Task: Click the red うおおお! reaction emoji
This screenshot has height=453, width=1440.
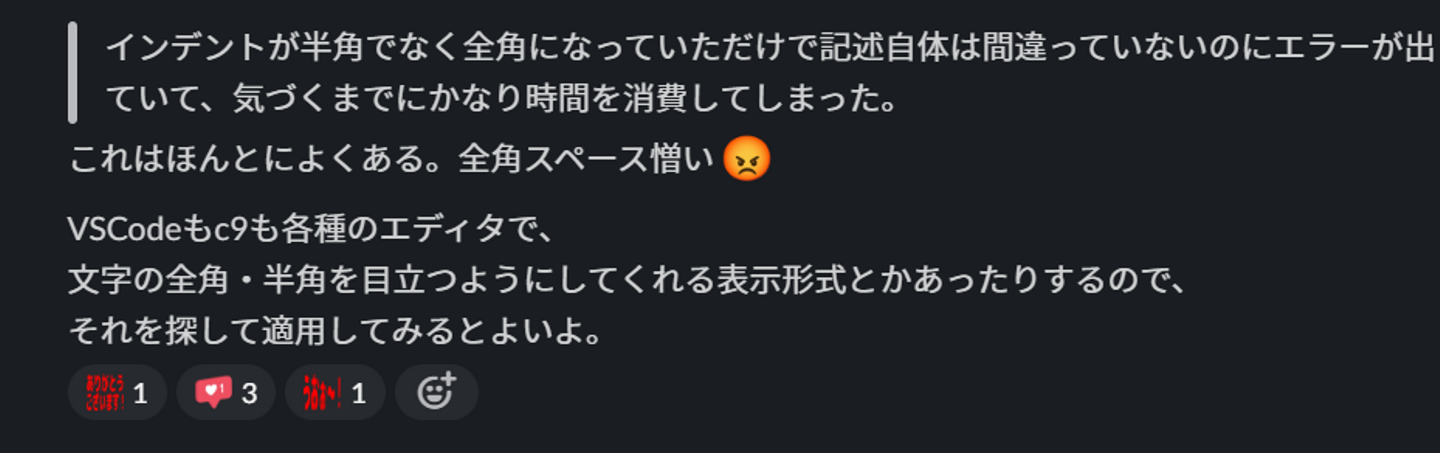Action: 322,393
